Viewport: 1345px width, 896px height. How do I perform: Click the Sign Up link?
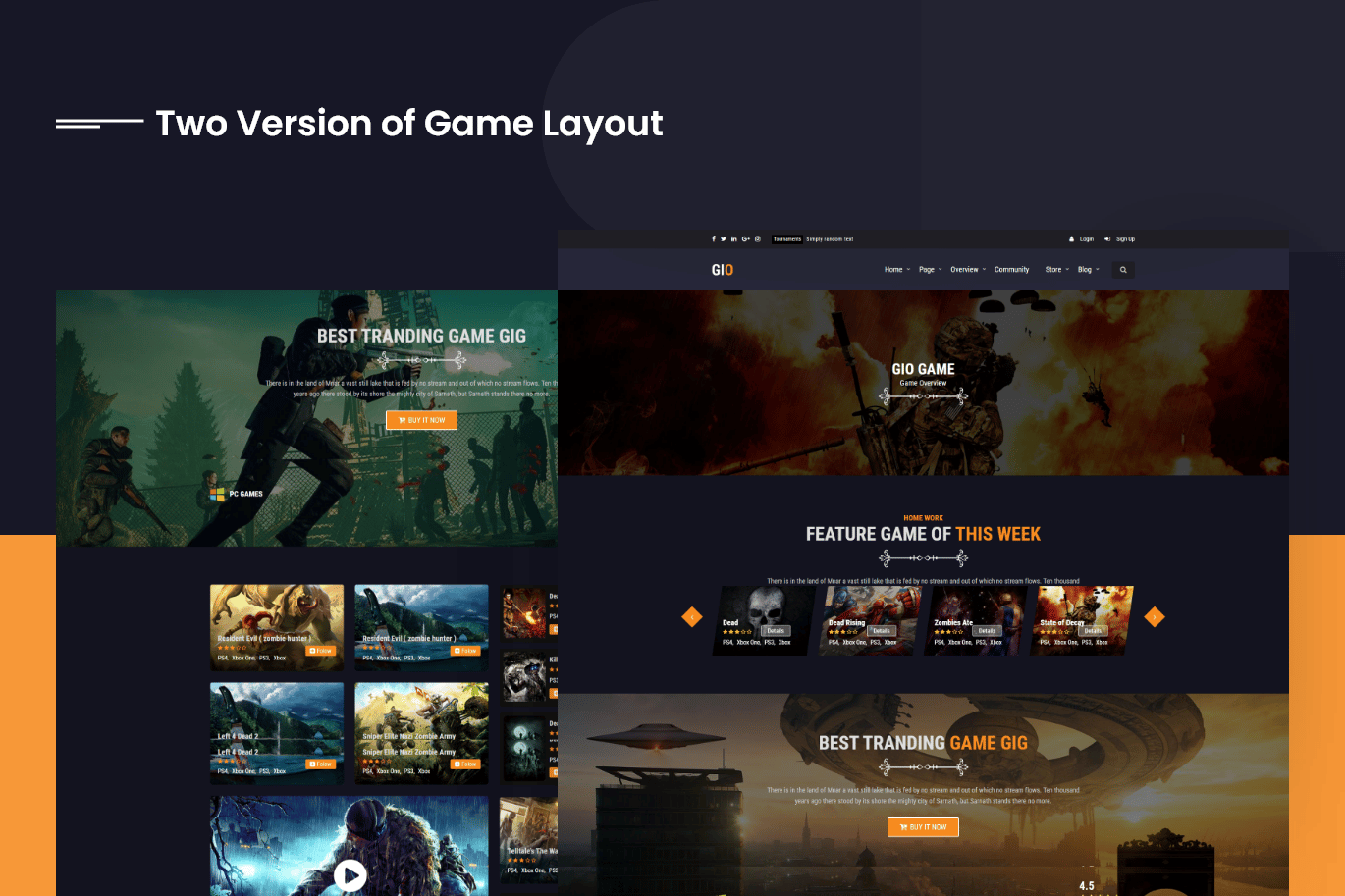click(1119, 238)
